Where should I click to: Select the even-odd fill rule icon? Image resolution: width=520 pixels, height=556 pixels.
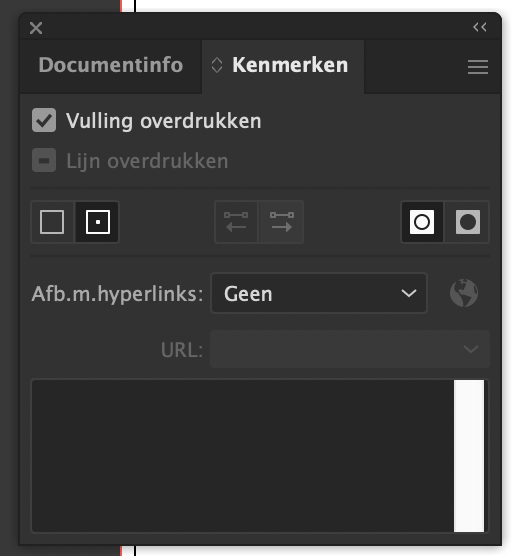pyautogui.click(x=468, y=222)
